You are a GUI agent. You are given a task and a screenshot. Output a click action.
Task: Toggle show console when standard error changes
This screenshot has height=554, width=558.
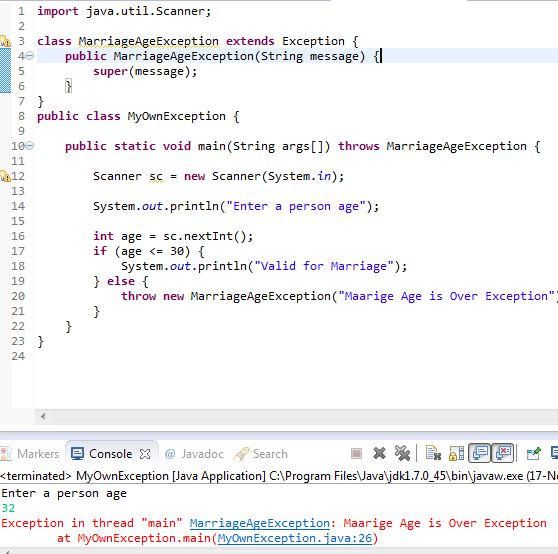(x=502, y=453)
